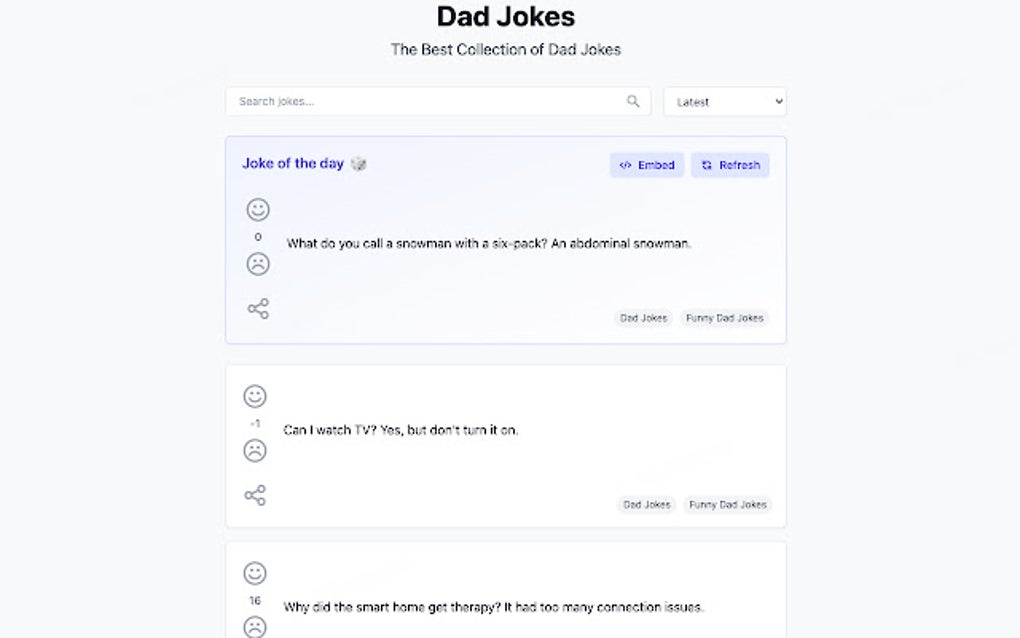The image size is (1020, 638).
Task: Share the 'Can I watch TV' joke
Action: click(255, 495)
